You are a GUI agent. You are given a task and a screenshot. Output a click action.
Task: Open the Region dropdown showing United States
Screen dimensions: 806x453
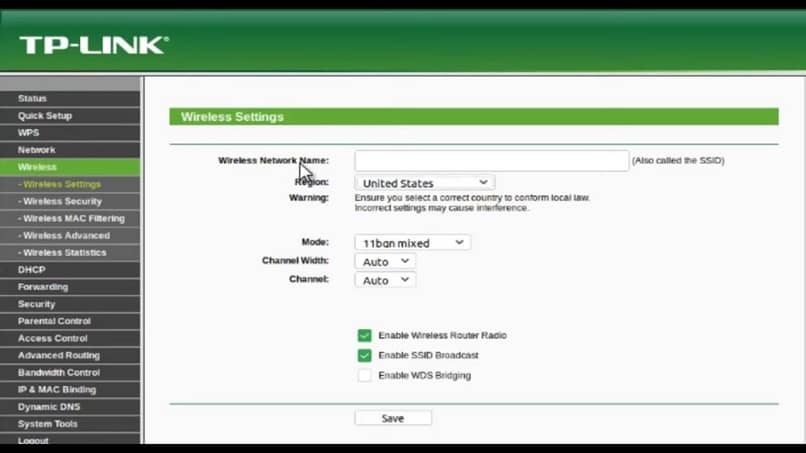425,183
